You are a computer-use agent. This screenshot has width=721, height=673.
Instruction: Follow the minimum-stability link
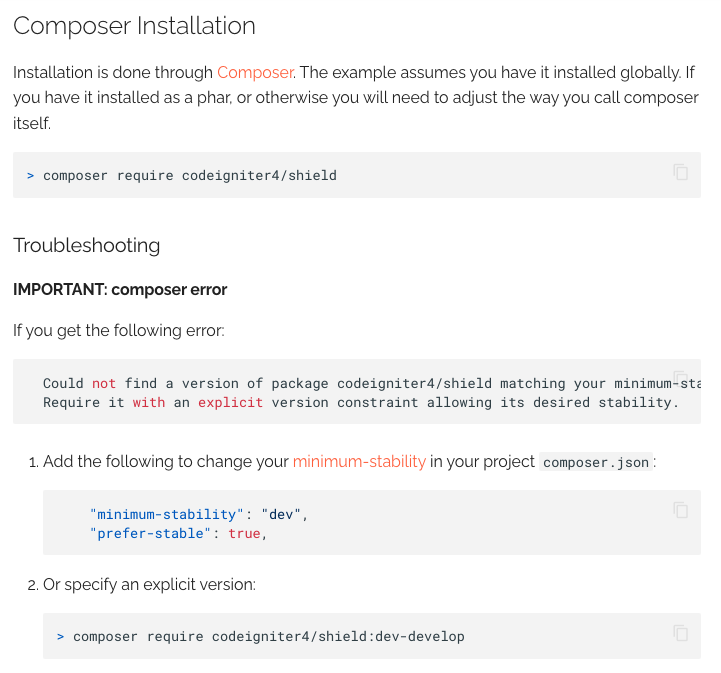(x=359, y=461)
